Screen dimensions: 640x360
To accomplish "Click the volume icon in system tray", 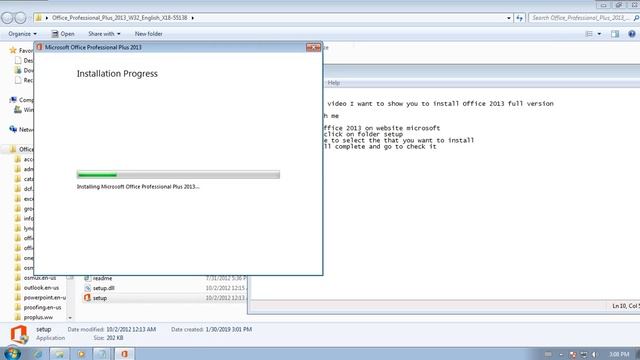I will pos(595,354).
